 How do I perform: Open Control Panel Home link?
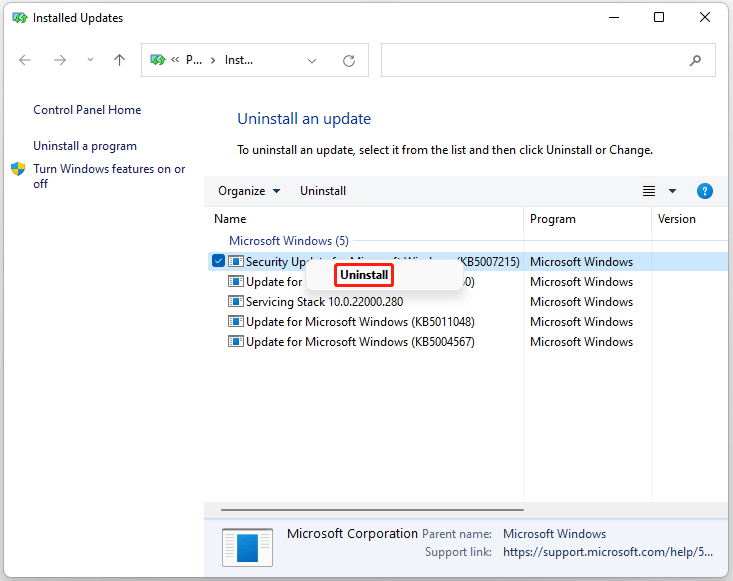tap(87, 110)
